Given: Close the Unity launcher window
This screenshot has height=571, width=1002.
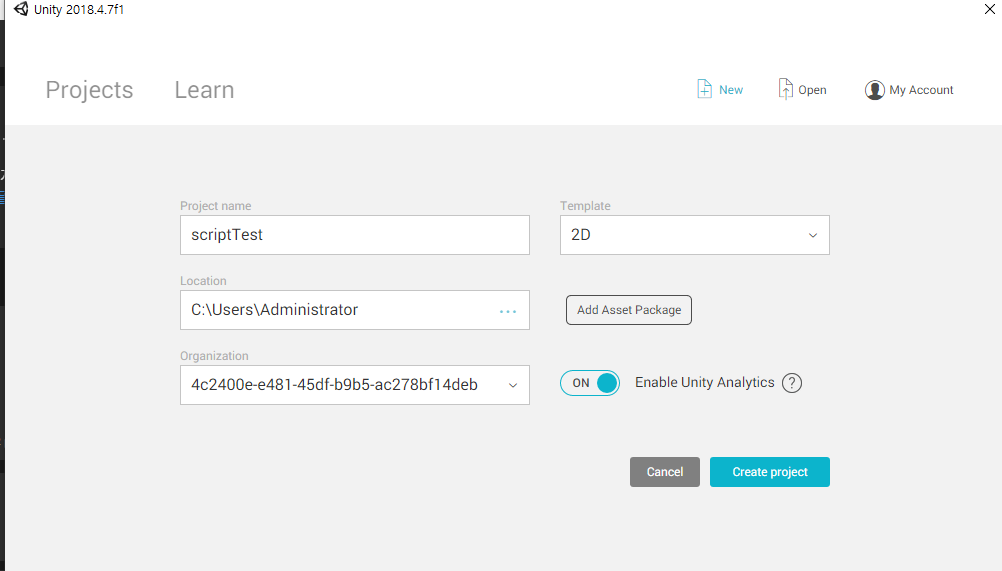Looking at the screenshot, I should [989, 9].
